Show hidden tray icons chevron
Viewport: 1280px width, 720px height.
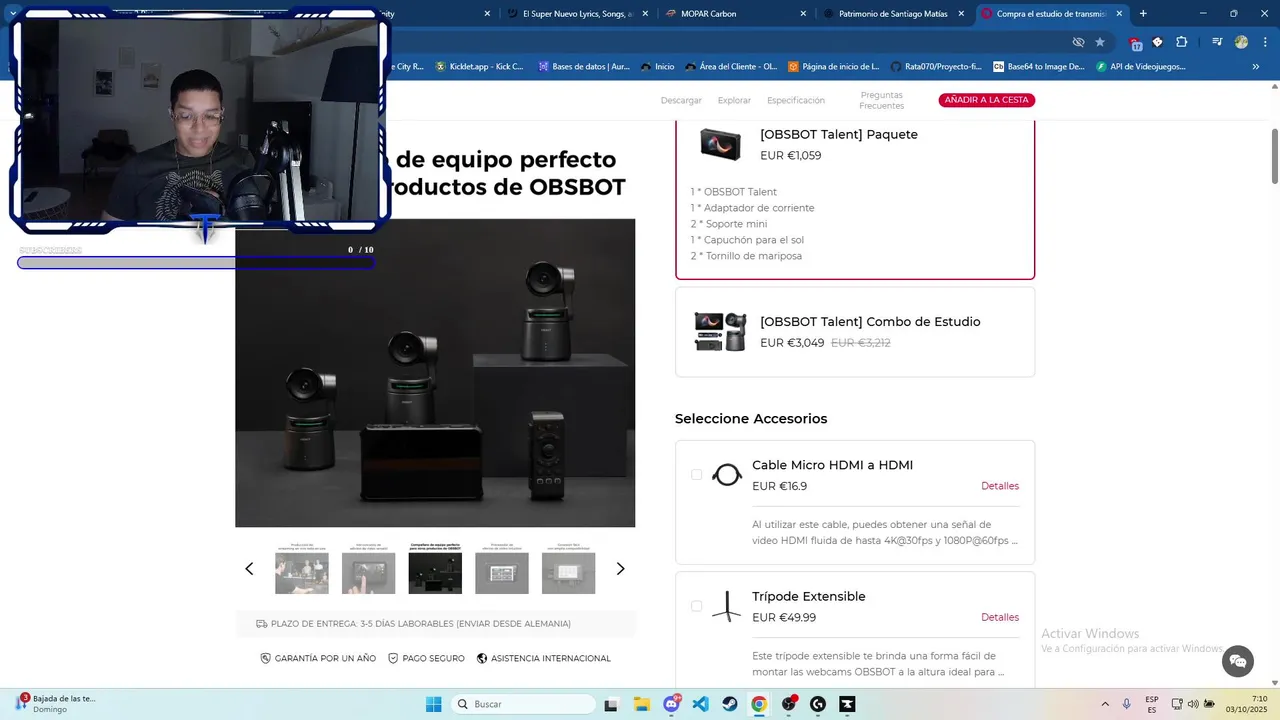(x=1105, y=704)
